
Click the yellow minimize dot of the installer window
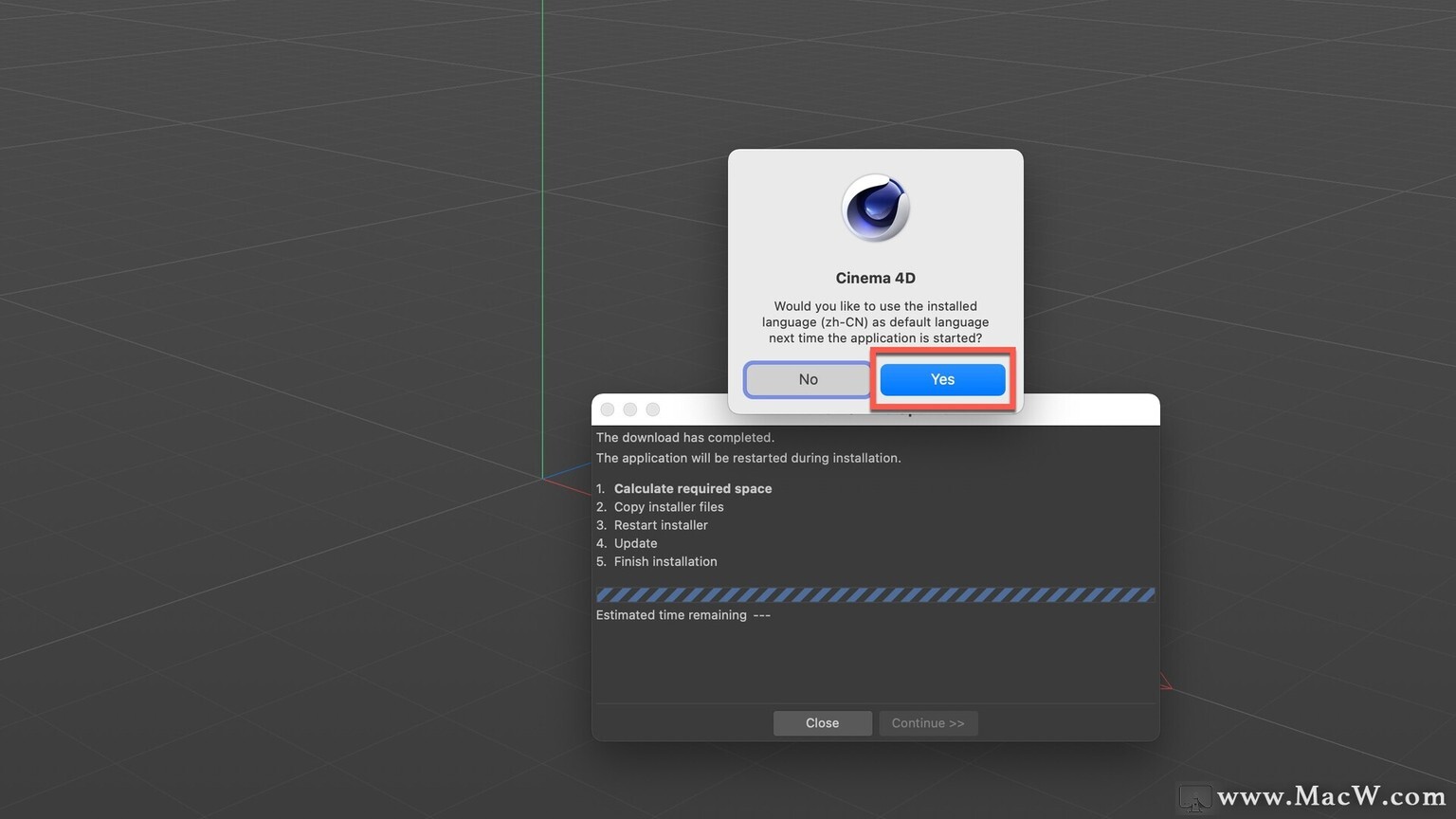click(630, 409)
